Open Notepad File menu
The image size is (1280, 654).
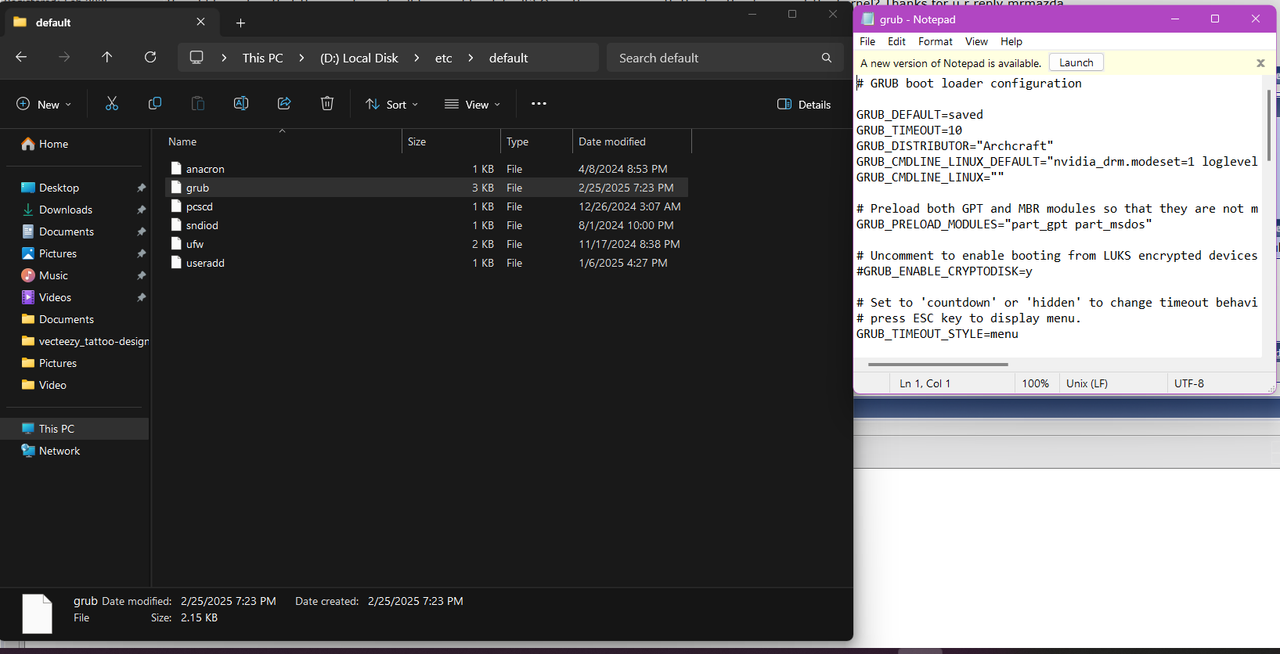867,41
